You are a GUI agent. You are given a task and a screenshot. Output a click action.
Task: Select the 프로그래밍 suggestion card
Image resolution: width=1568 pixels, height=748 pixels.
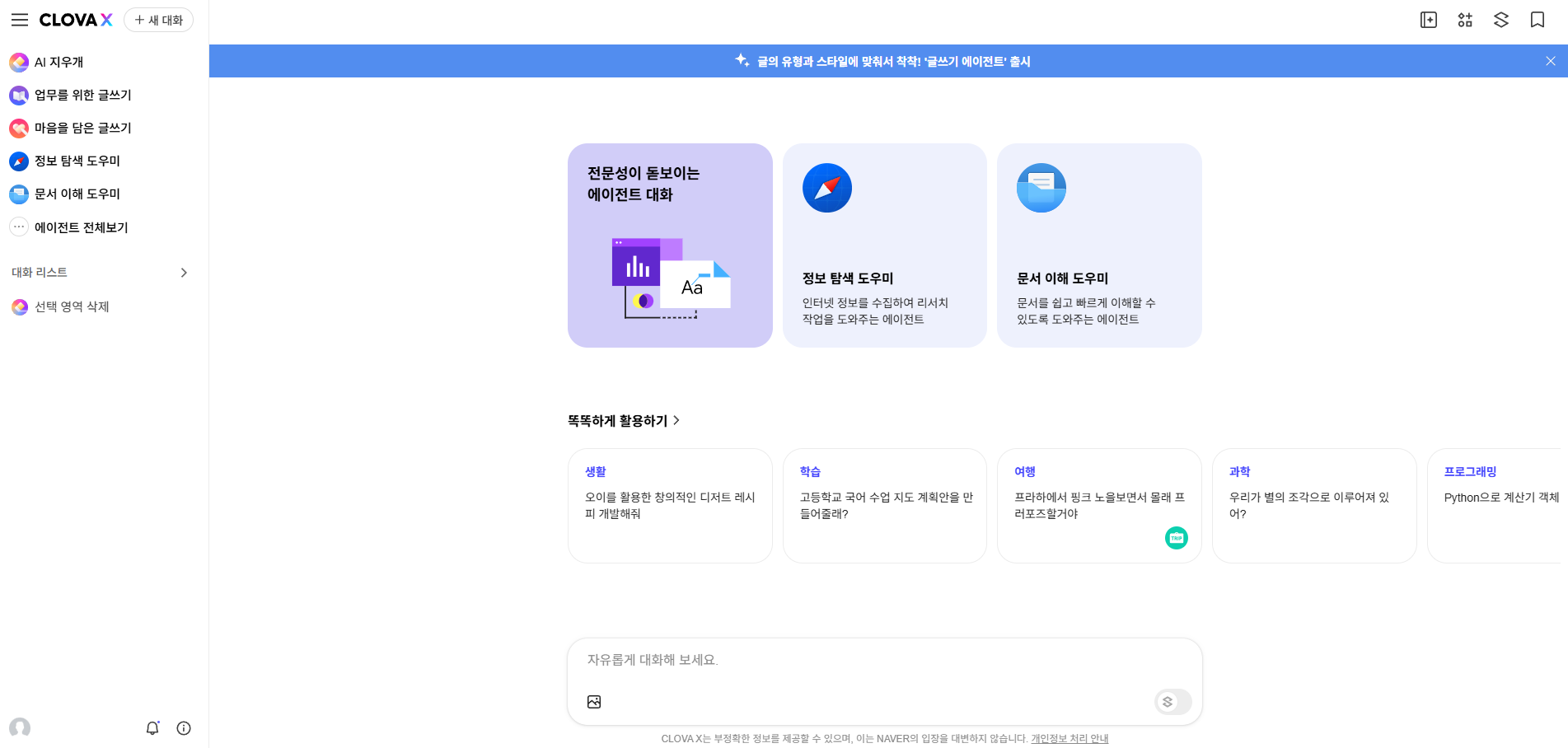click(1495, 506)
